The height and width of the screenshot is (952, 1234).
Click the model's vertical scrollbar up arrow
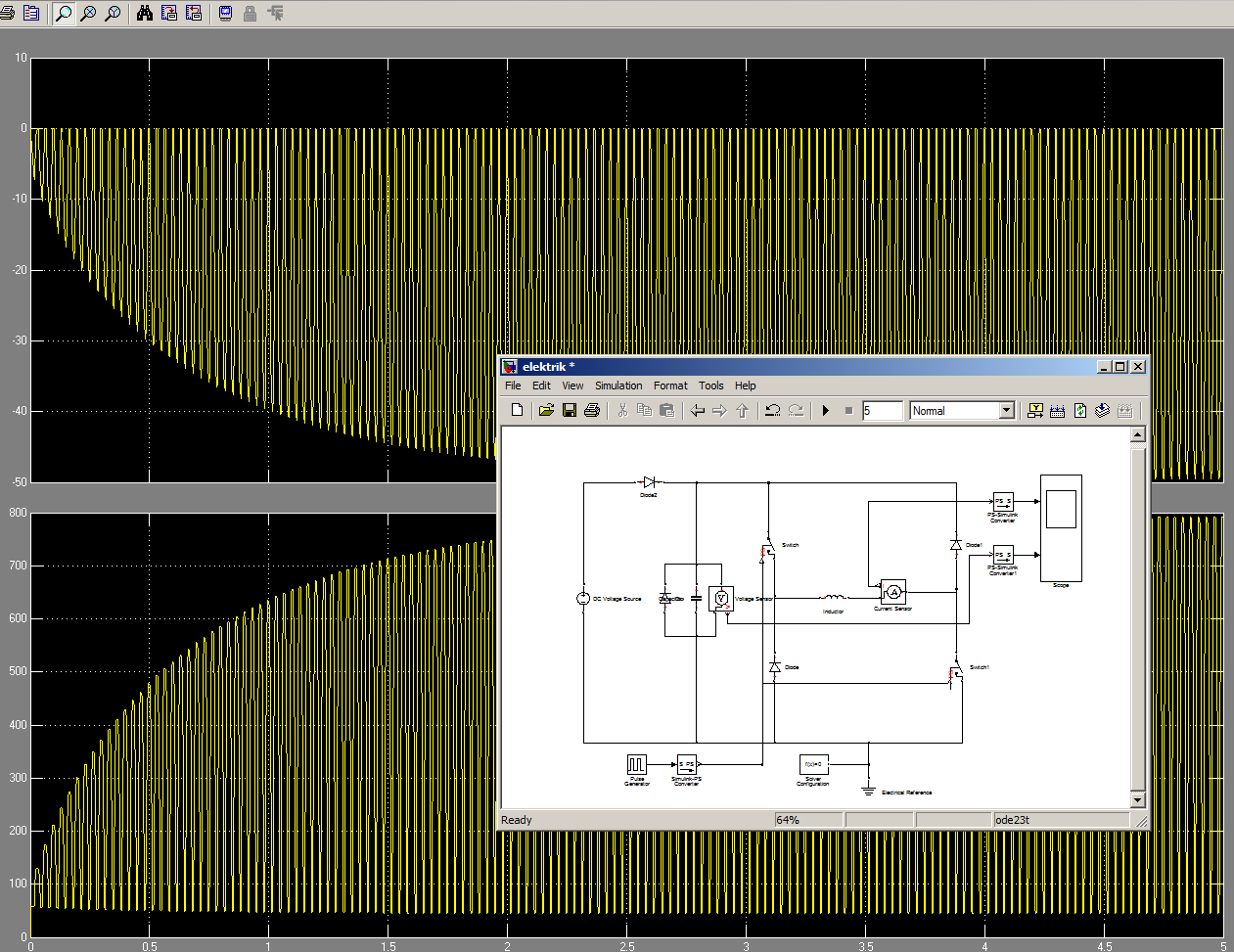(x=1137, y=435)
